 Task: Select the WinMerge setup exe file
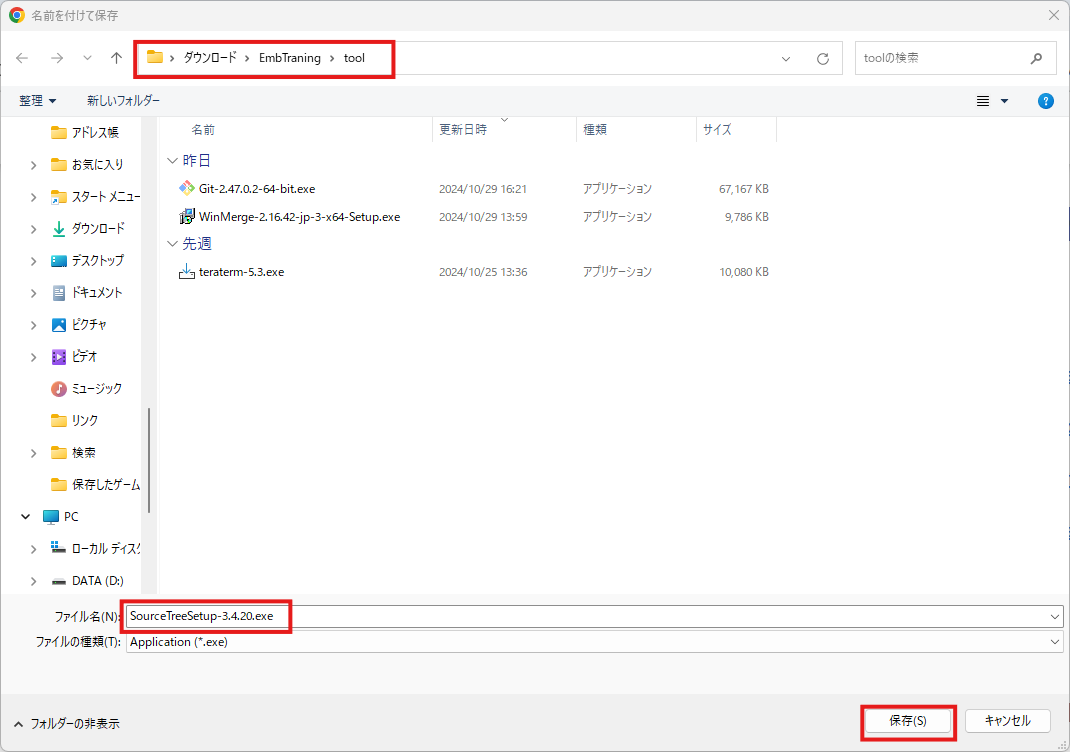(x=299, y=216)
